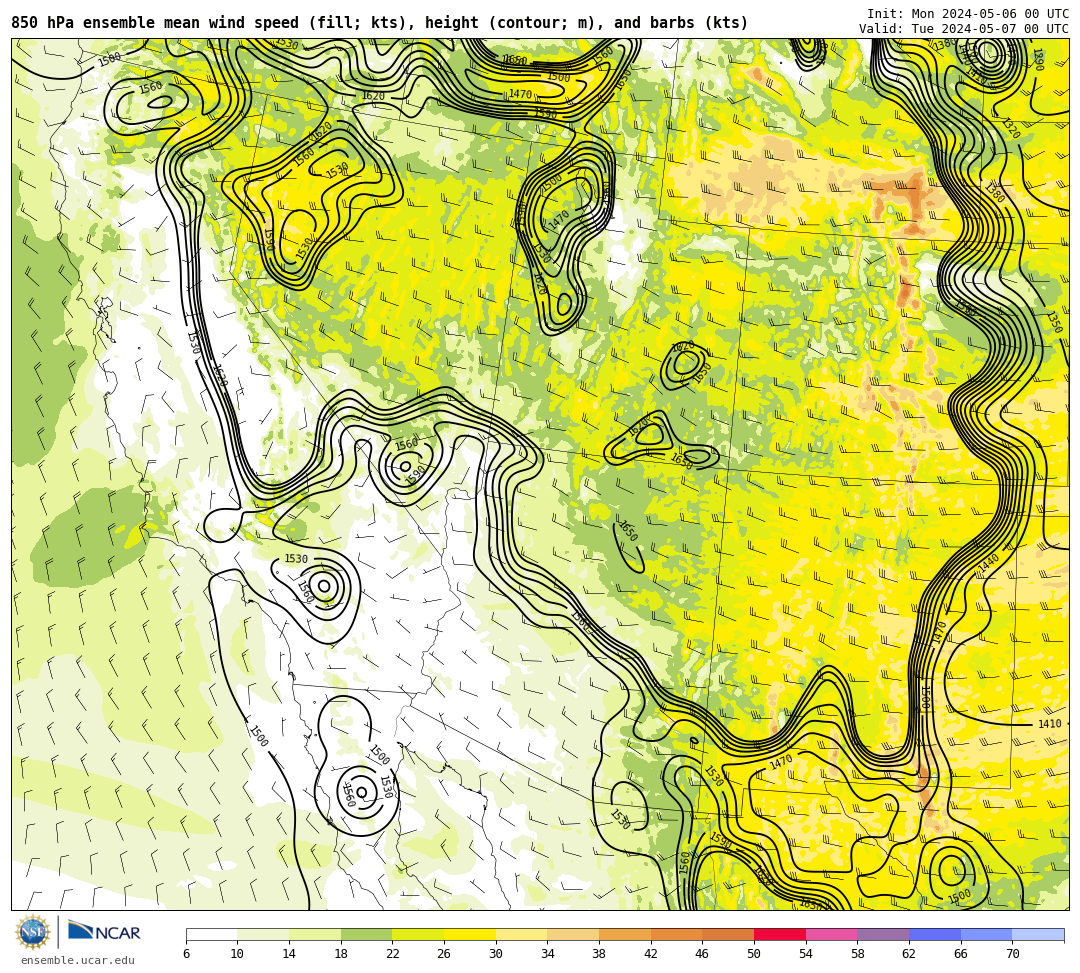Pick the light green 14–18 kts swatch
1080x973 pixels.
pyautogui.click(x=315, y=934)
